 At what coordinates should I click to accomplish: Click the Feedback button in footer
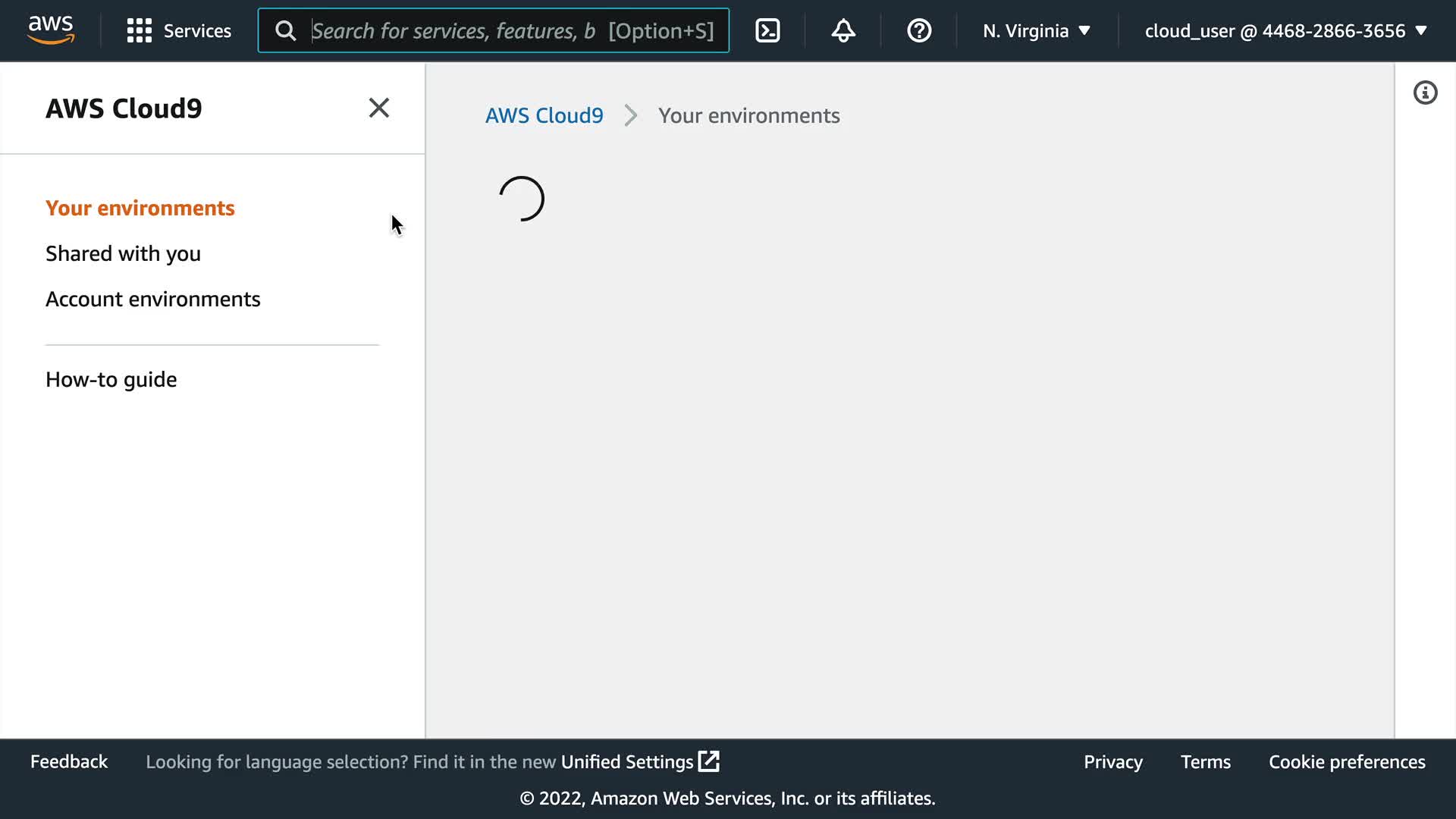click(x=69, y=761)
